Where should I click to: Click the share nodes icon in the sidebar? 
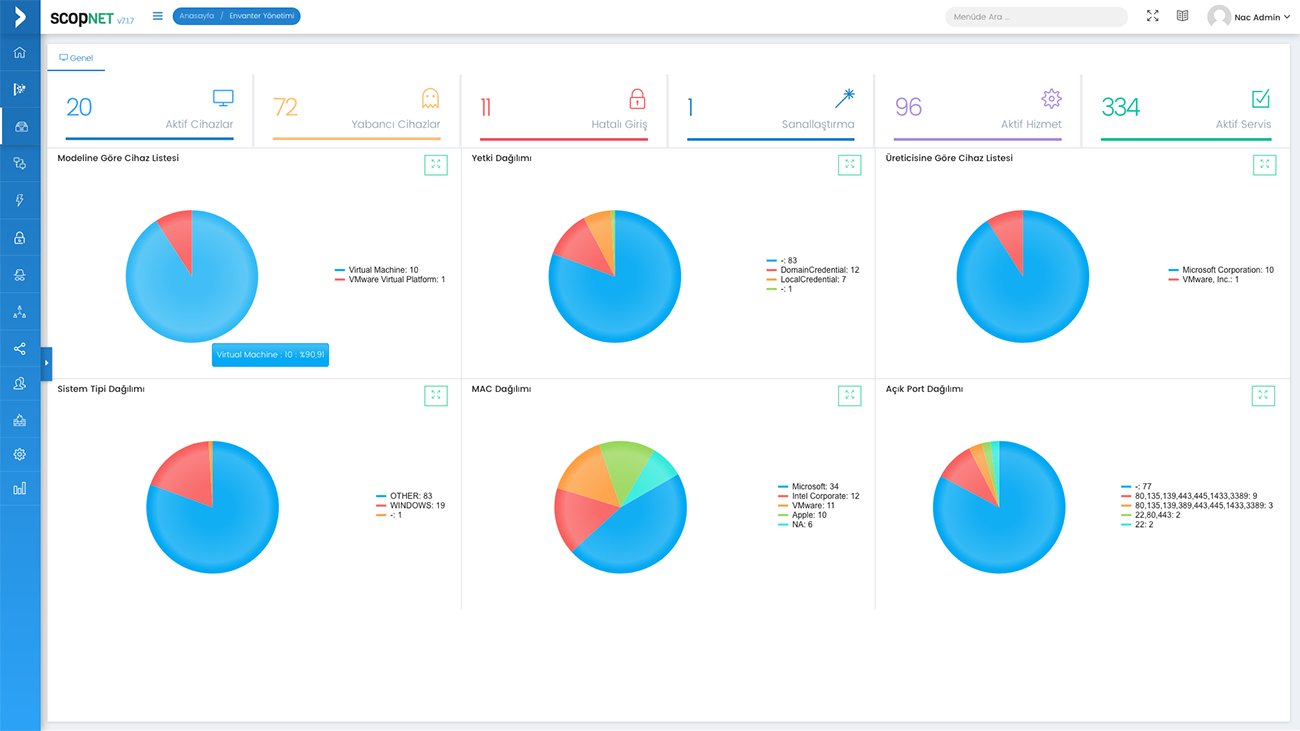(20, 349)
